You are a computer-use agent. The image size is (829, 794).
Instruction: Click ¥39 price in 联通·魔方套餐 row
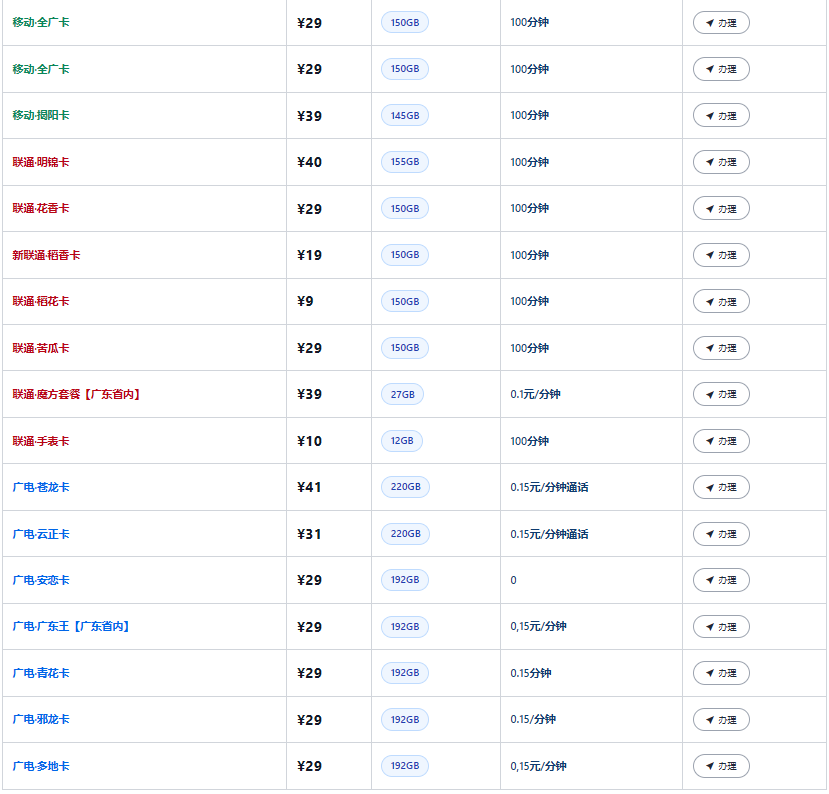pyautogui.click(x=309, y=394)
